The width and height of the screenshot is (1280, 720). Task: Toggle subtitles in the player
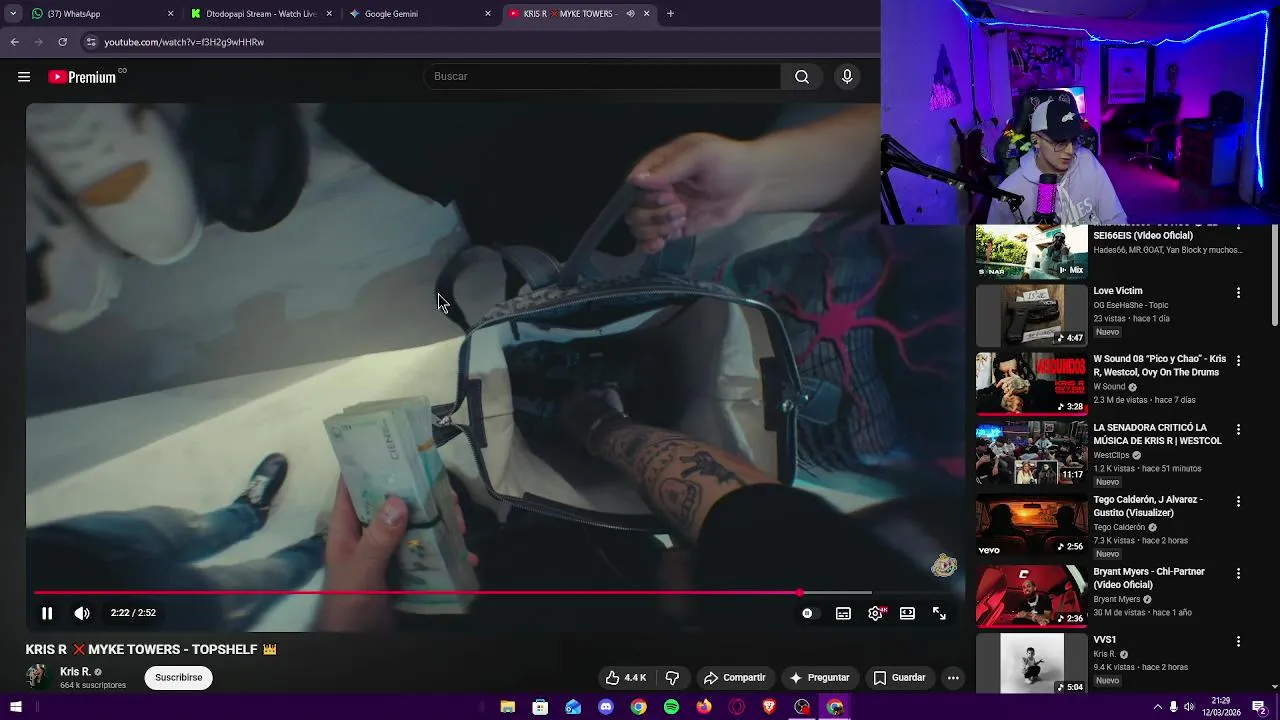843,613
